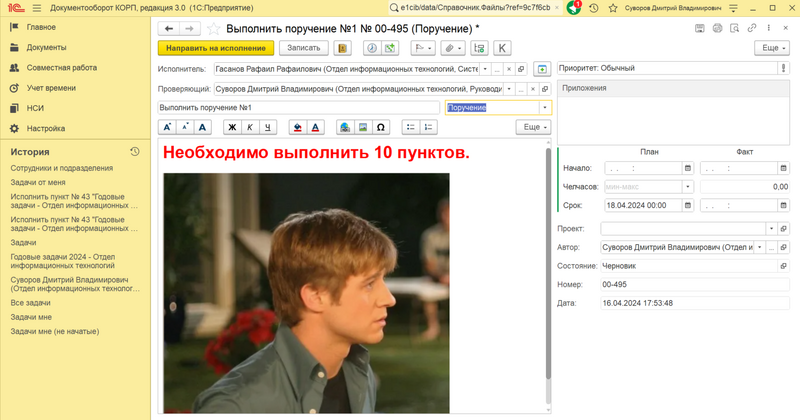
Task: Open the Проверяющий record
Action: point(545,89)
